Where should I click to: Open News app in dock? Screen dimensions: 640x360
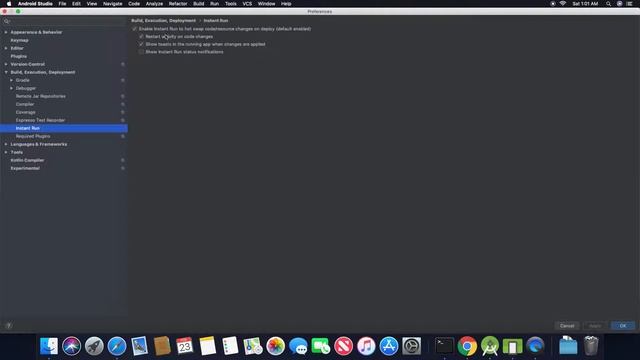click(344, 346)
